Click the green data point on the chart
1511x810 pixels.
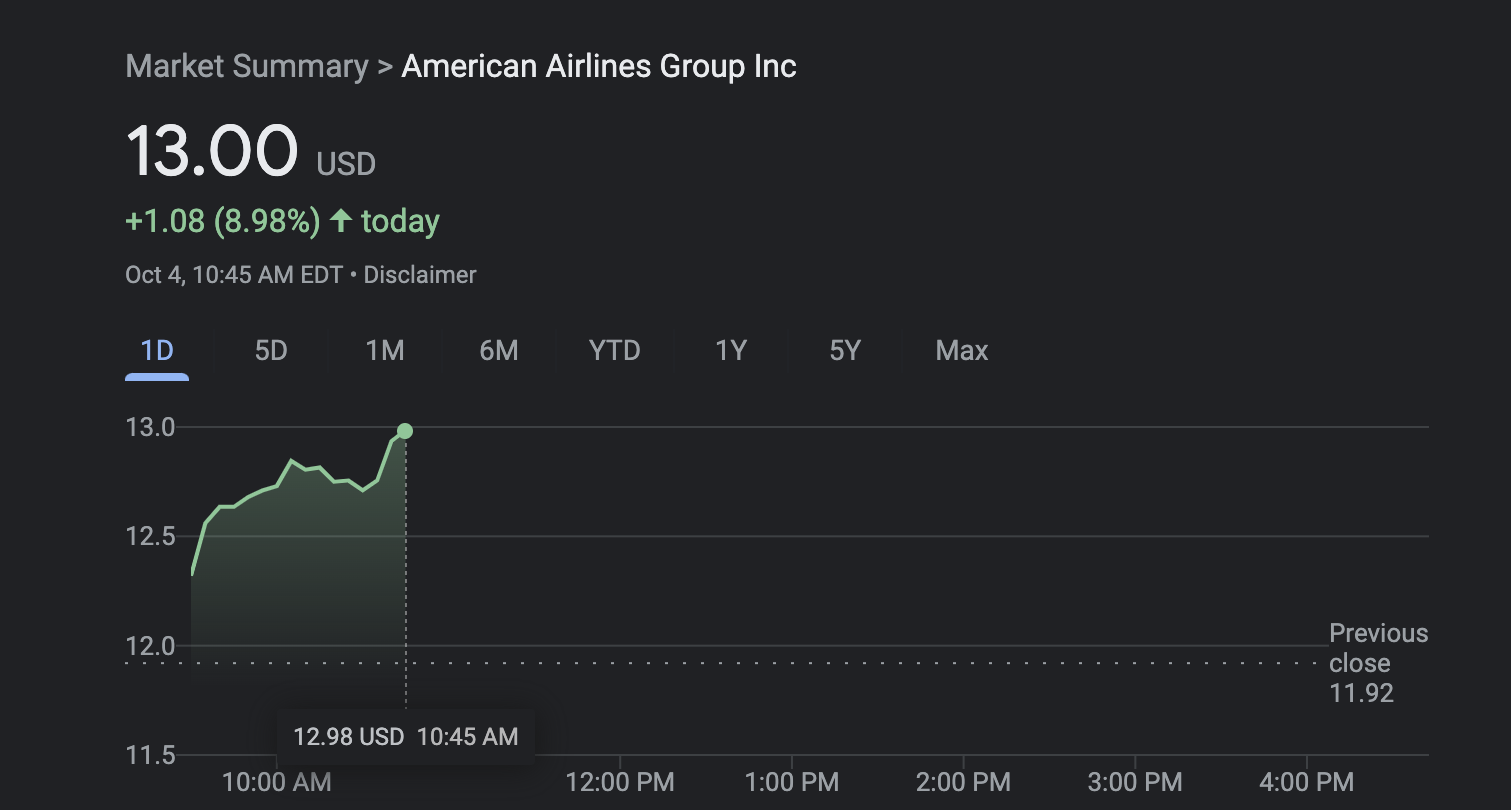tap(405, 431)
